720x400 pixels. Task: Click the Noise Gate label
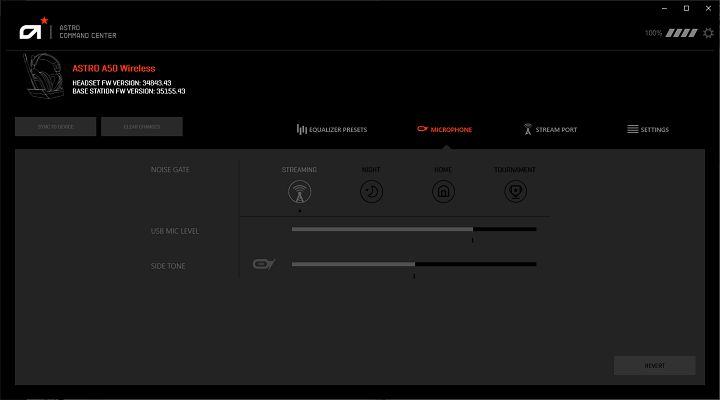[170, 169]
